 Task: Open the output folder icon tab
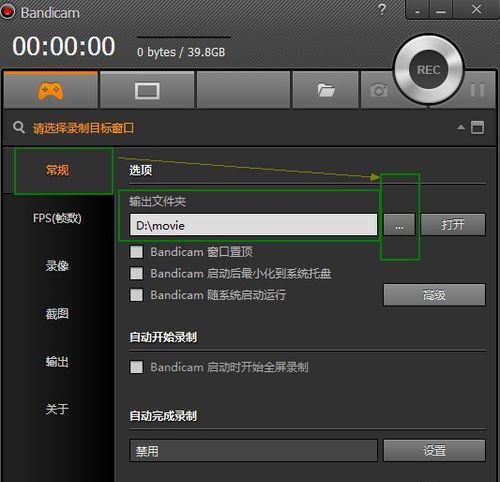325,90
